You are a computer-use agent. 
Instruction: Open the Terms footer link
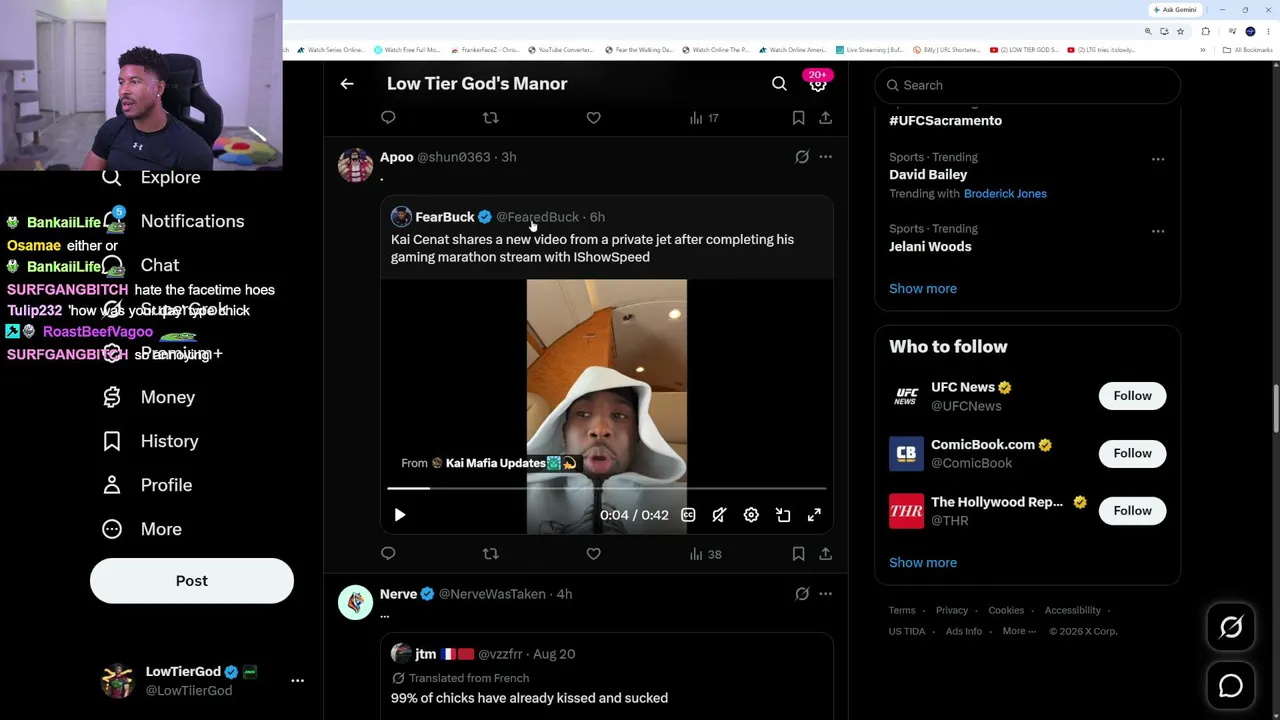click(x=902, y=610)
